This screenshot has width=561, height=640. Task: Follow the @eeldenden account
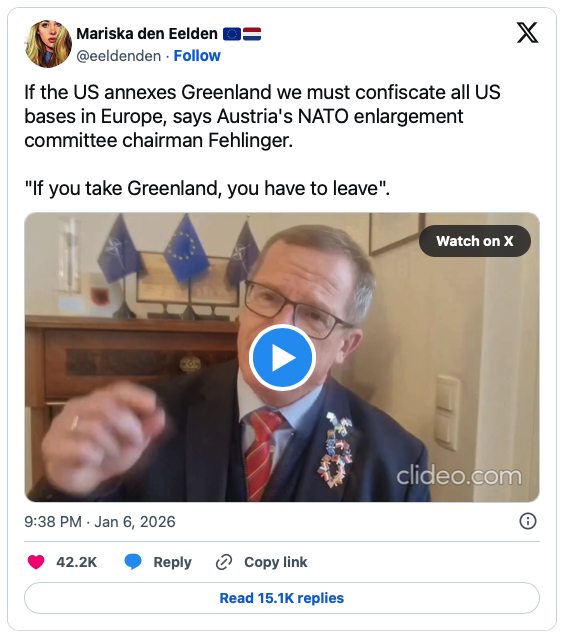pyautogui.click(x=197, y=56)
